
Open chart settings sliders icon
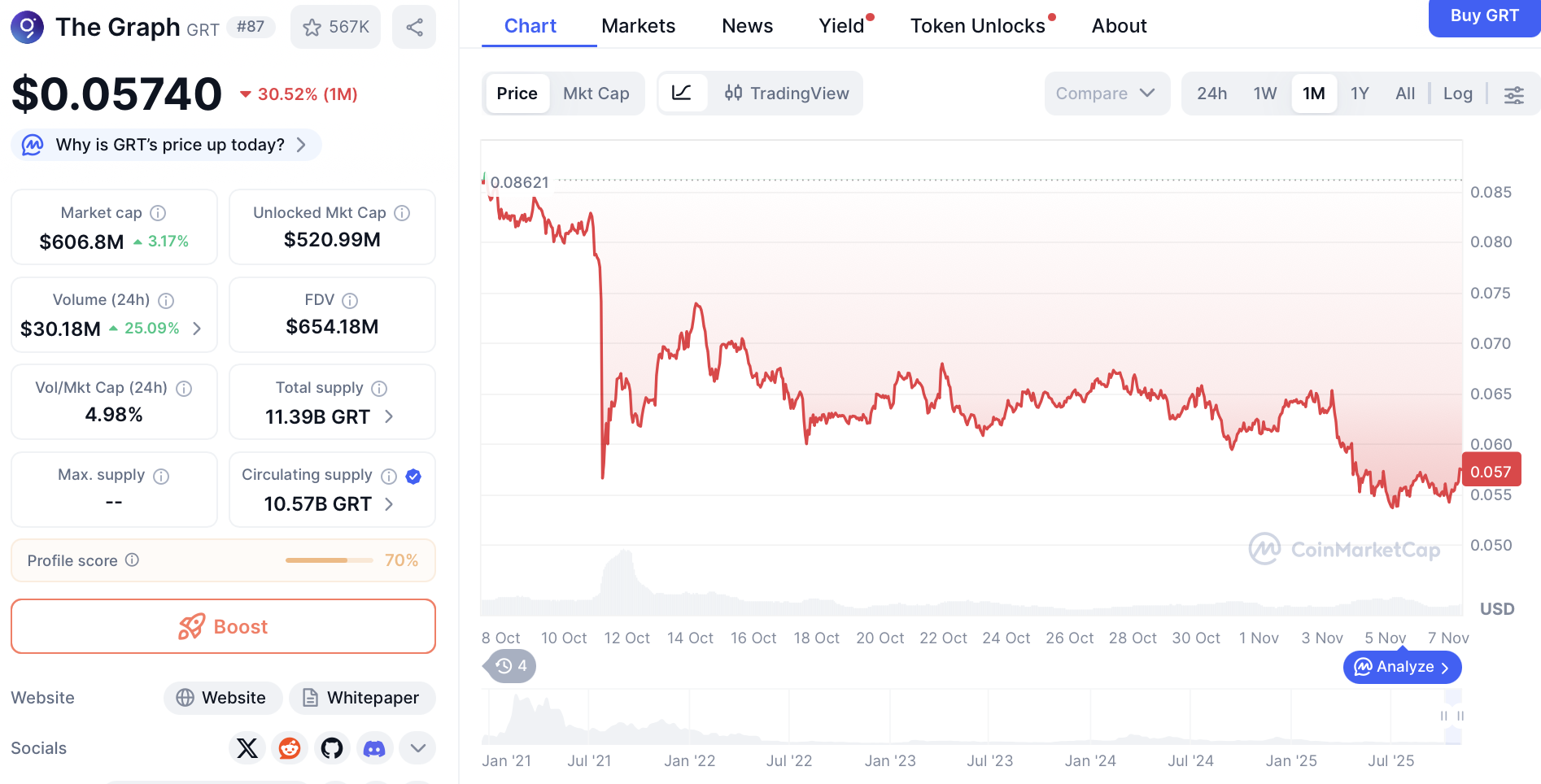click(1513, 94)
